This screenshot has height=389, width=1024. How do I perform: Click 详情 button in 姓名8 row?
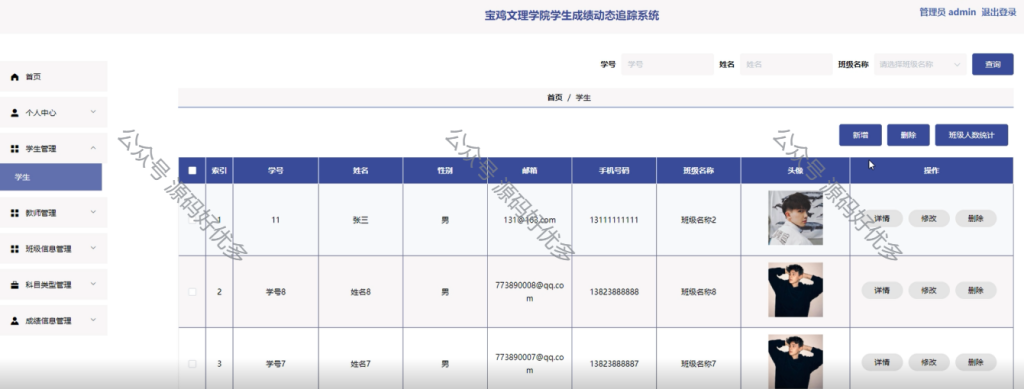coord(882,290)
